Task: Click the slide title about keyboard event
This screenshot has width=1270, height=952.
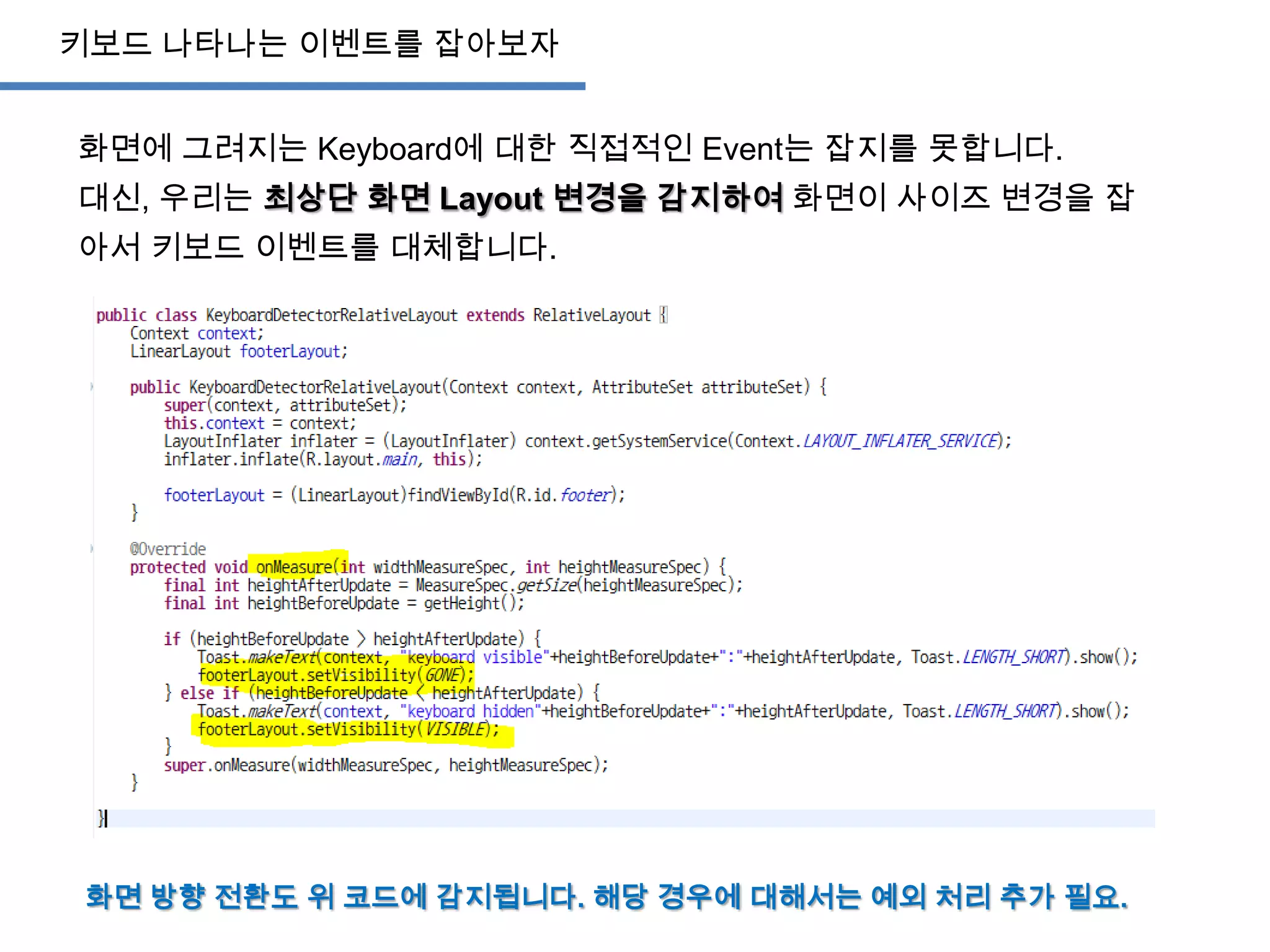Action: click(x=309, y=43)
